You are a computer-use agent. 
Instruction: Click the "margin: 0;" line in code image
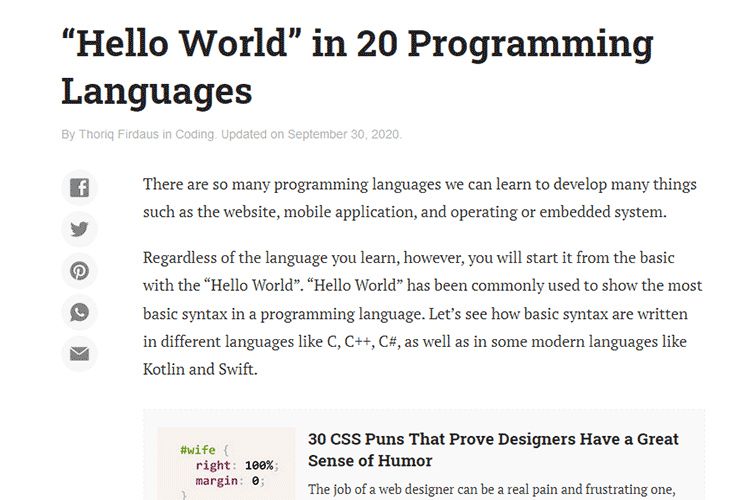(229, 480)
